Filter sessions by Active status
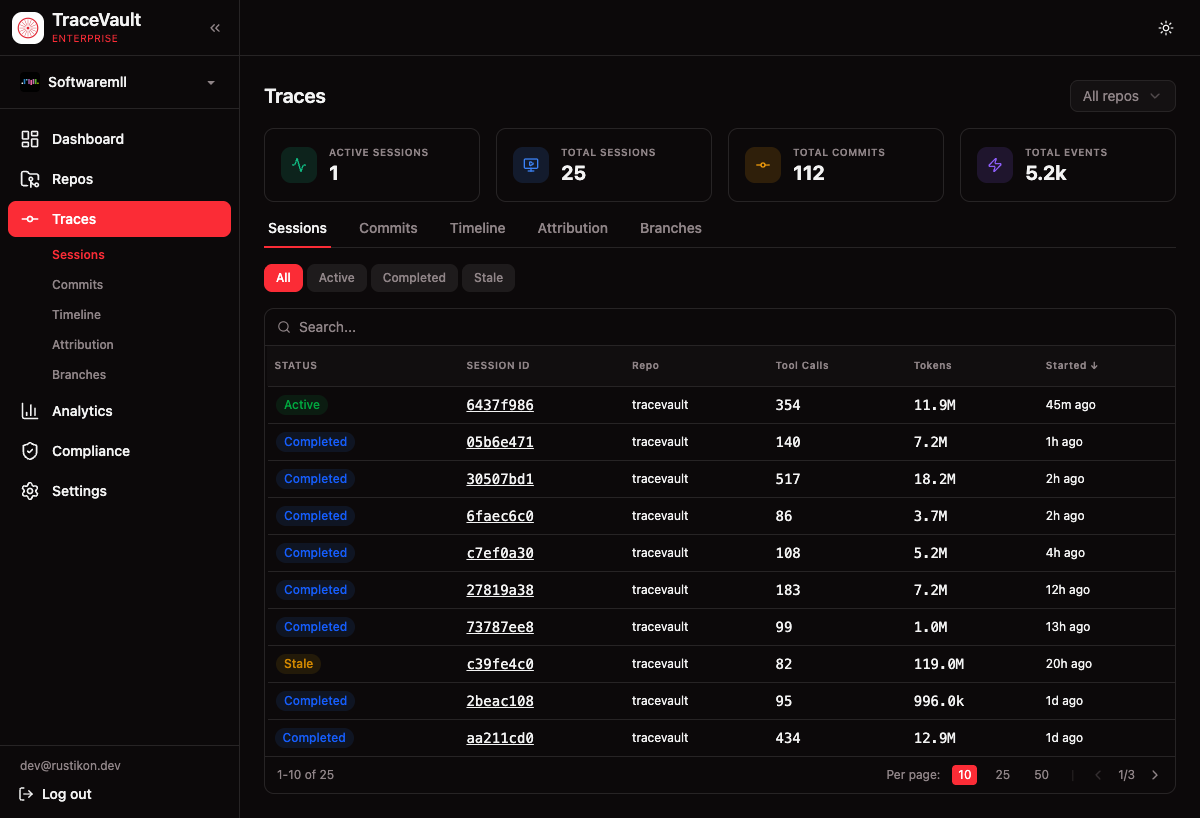 tap(336, 278)
